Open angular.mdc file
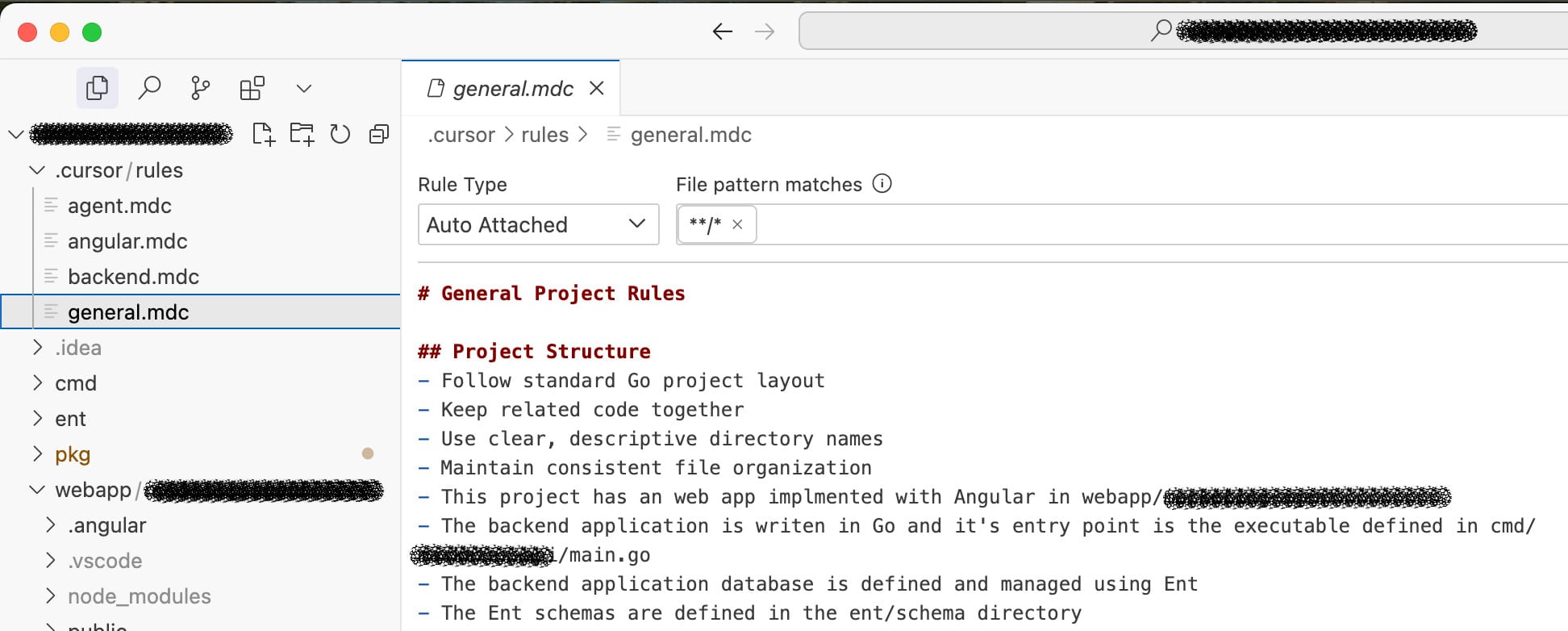 click(127, 241)
